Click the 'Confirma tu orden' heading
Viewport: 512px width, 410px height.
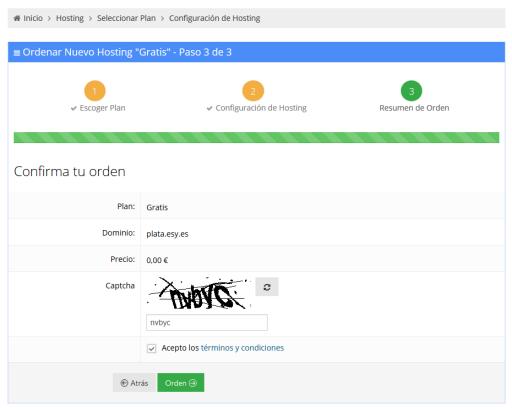tap(70, 171)
